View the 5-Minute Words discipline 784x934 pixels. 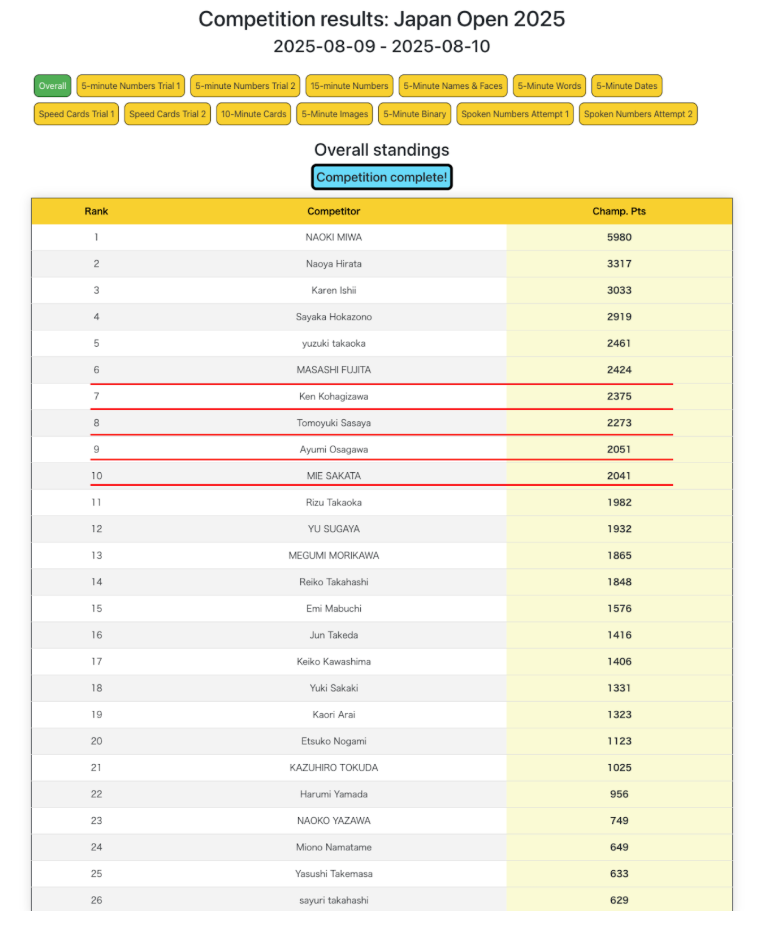tap(549, 86)
